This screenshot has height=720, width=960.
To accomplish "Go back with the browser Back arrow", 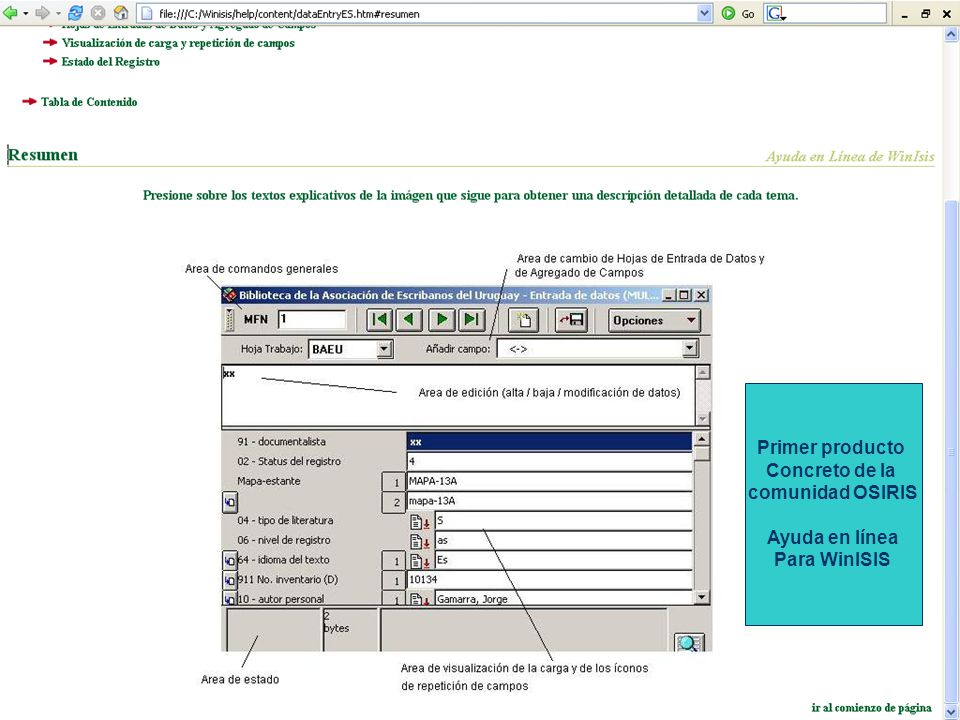I will 10,13.
